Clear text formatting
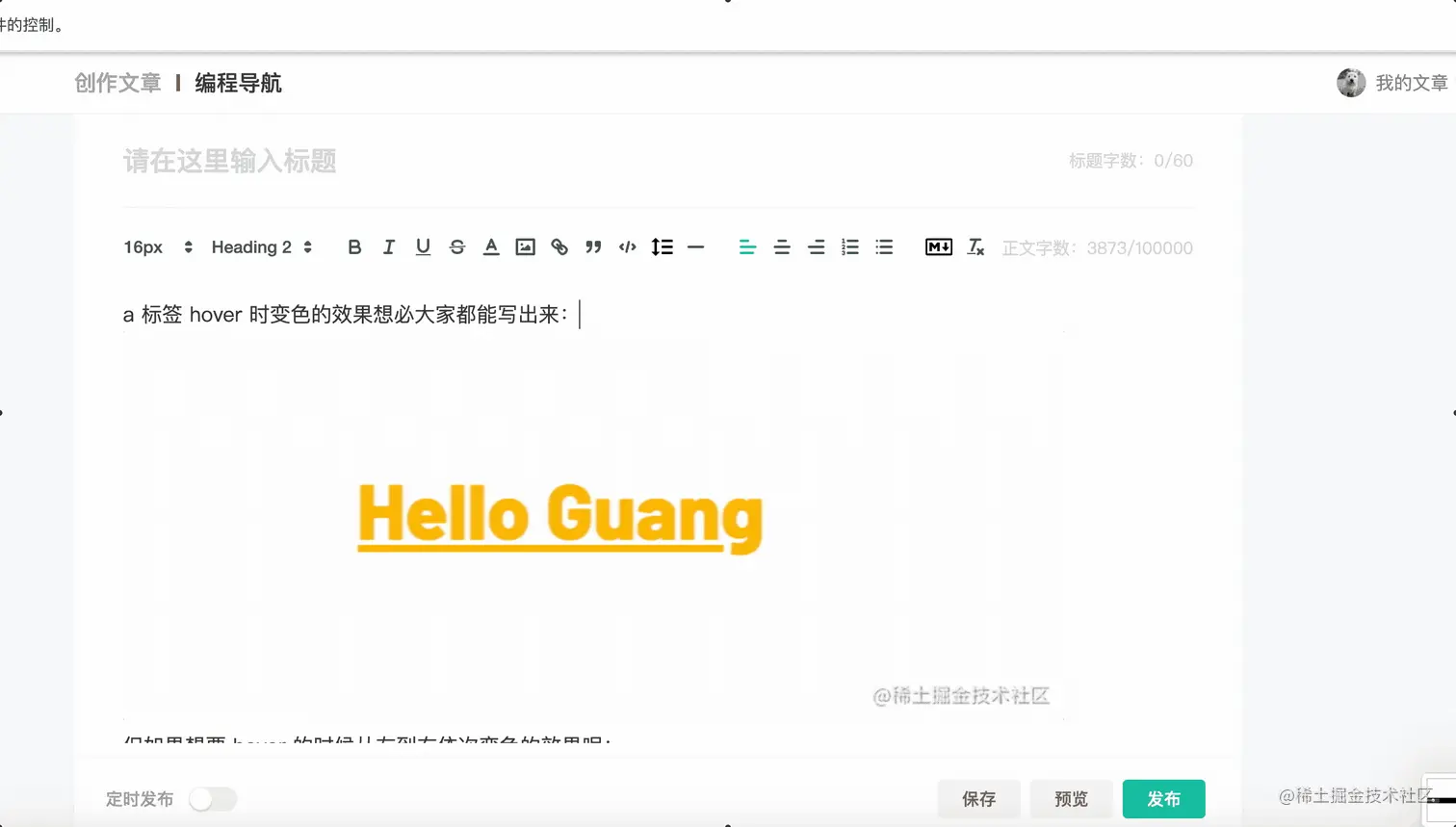 pyautogui.click(x=975, y=247)
